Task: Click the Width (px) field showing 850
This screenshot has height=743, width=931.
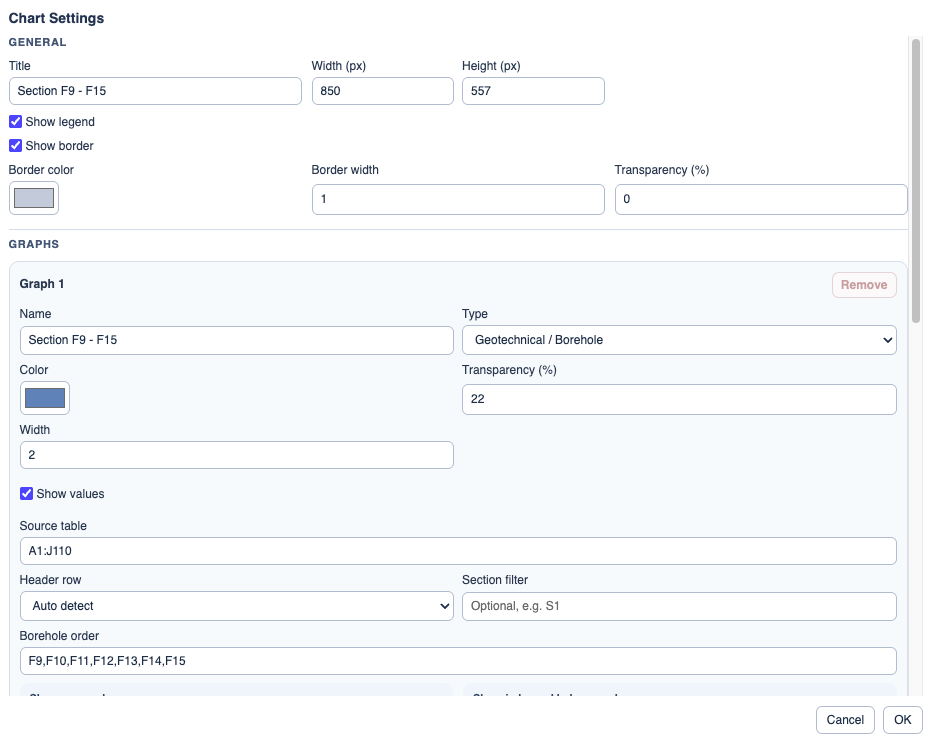Action: (x=383, y=91)
